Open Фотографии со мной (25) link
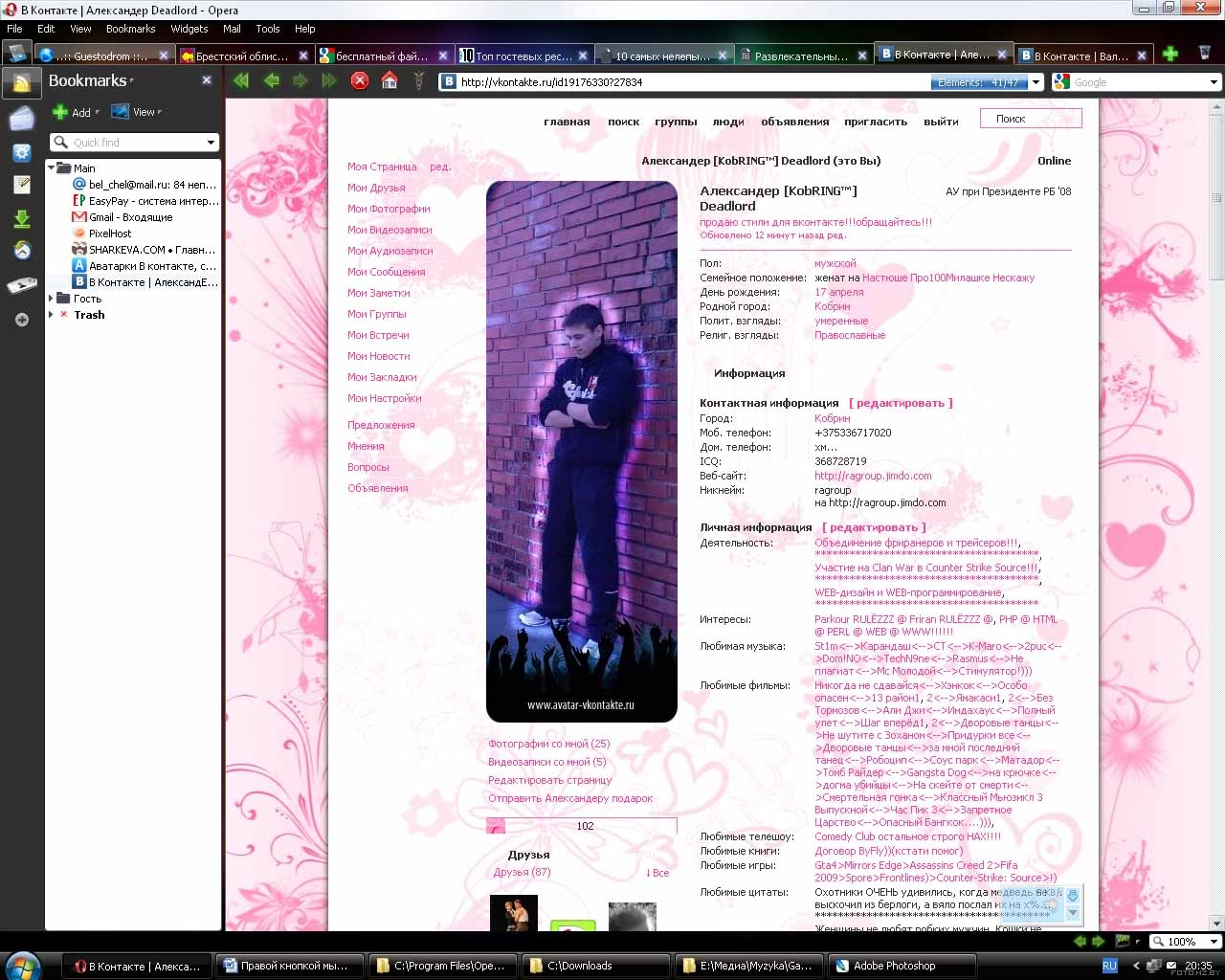The width and height of the screenshot is (1225, 980). pyautogui.click(x=548, y=744)
